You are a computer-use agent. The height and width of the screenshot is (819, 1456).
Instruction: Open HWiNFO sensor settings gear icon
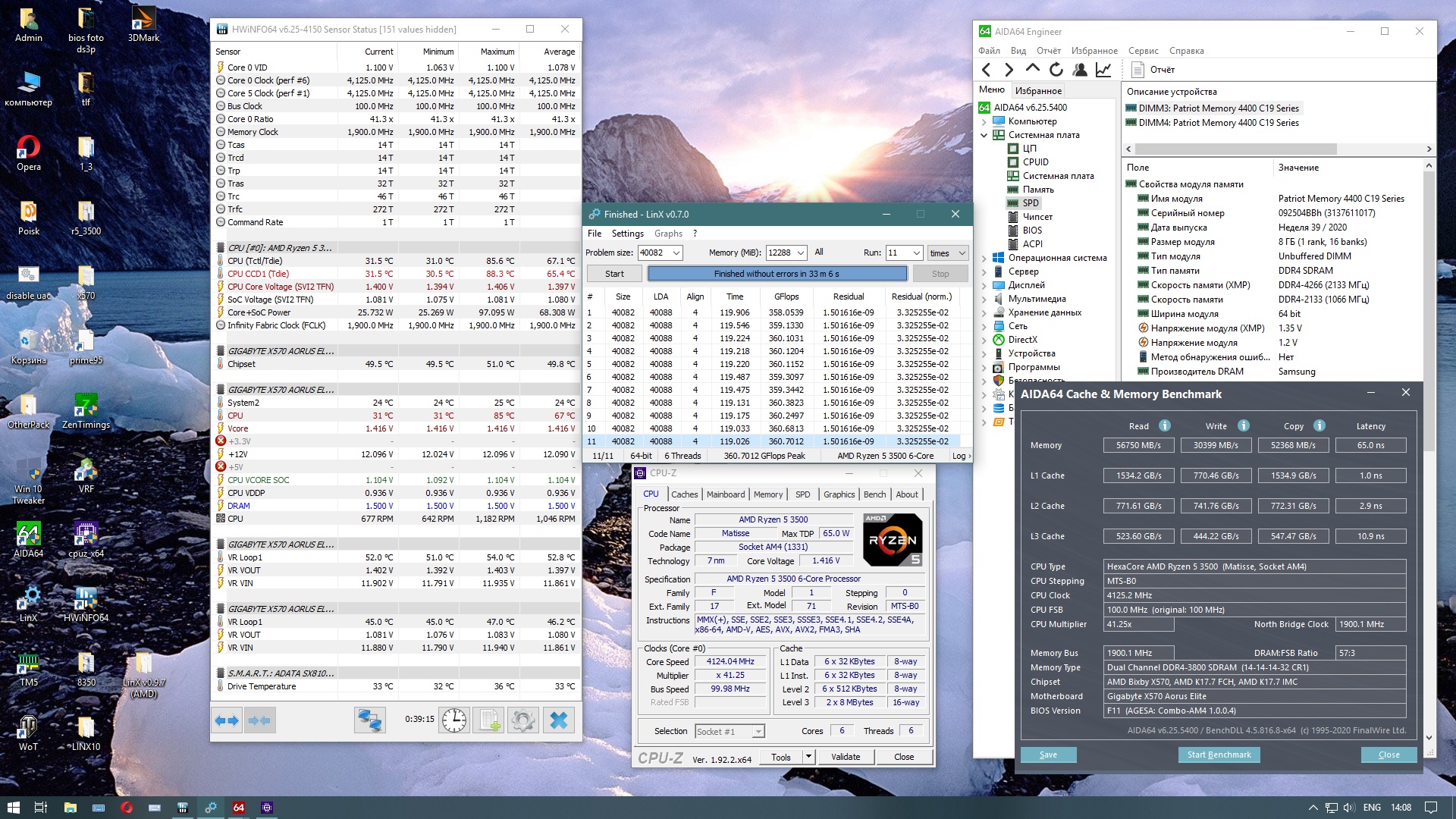tap(522, 720)
